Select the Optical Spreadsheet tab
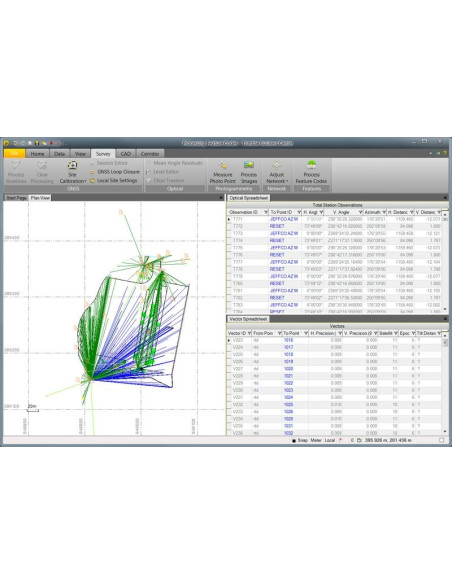The width and height of the screenshot is (452, 584). 248,198
